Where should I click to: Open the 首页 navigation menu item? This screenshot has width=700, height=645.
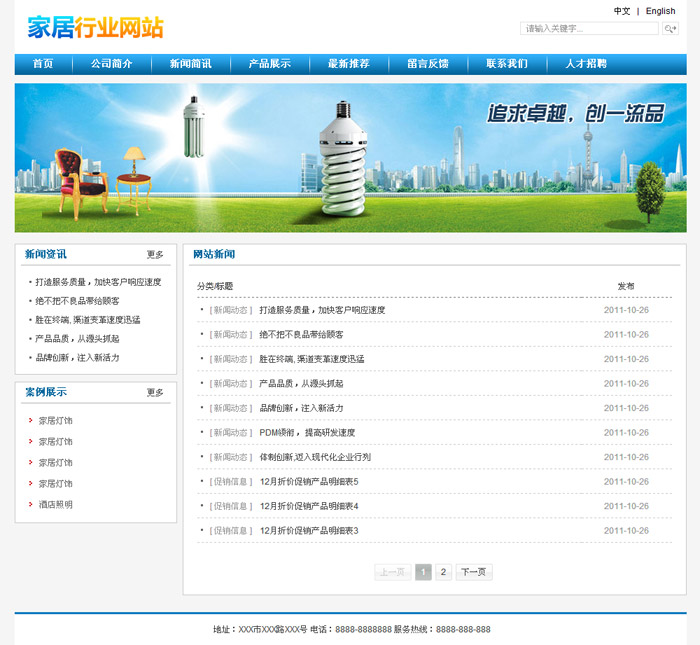(43, 64)
